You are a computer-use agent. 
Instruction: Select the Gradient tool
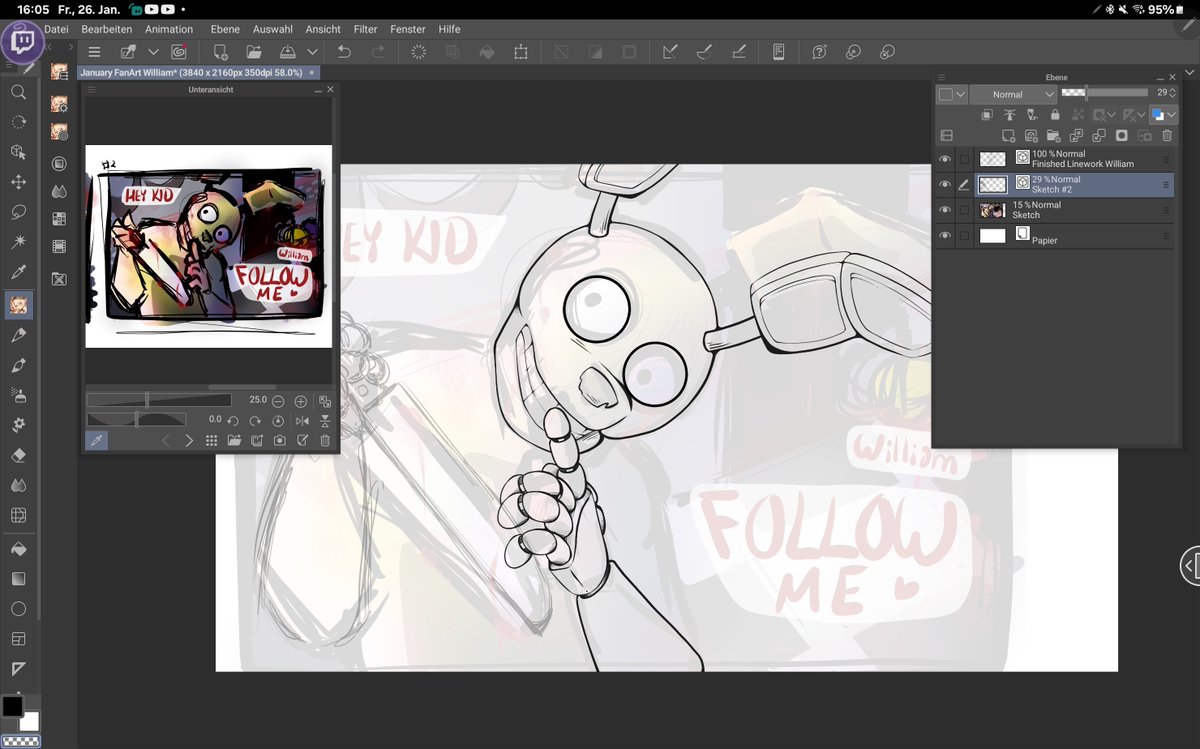point(18,578)
